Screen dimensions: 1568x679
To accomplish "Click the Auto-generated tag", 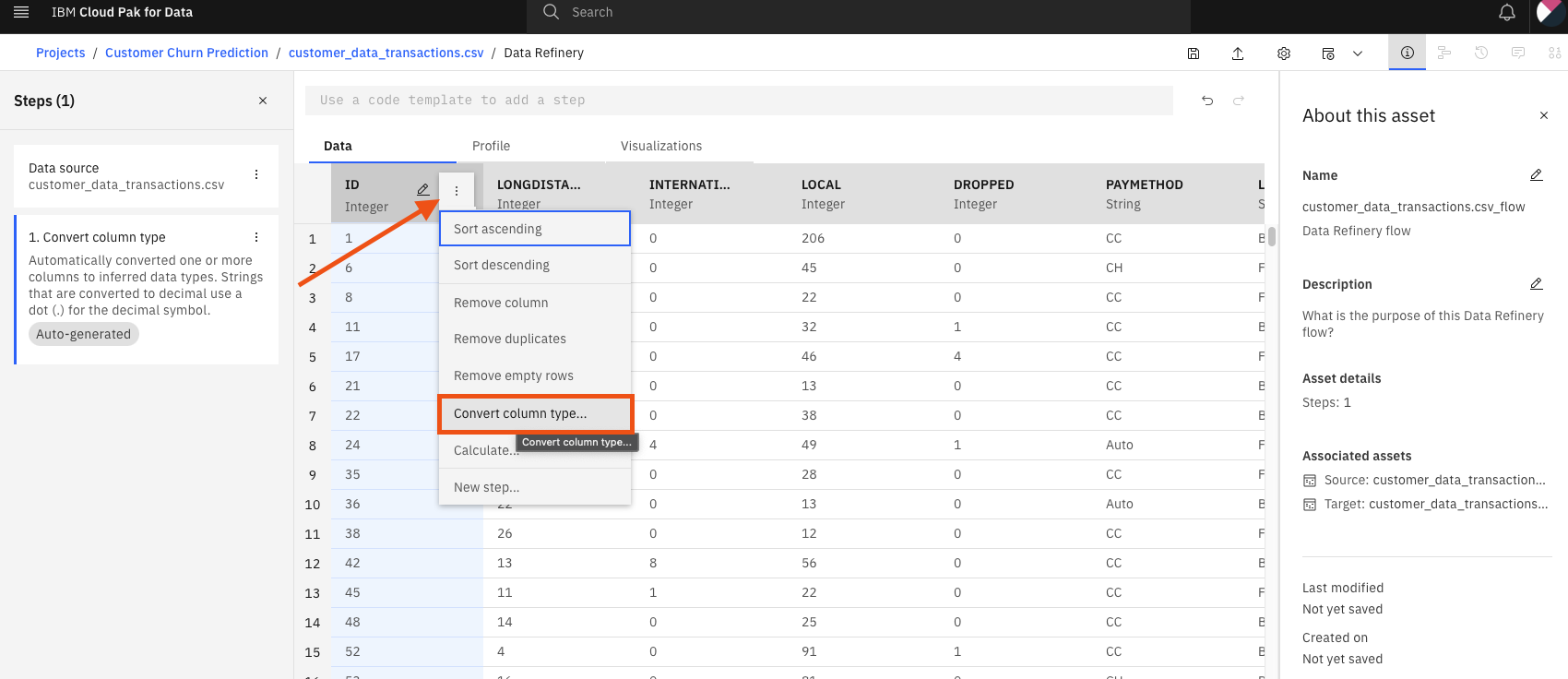I will [x=84, y=334].
